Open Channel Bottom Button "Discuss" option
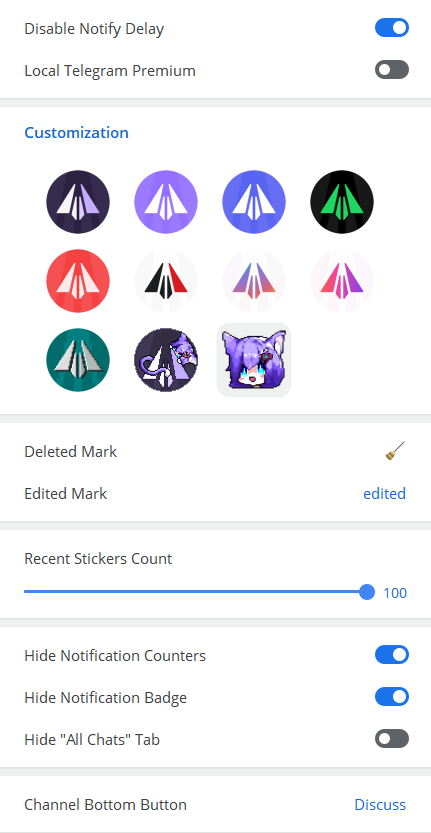Screen dimensions: 431x833 (380, 805)
